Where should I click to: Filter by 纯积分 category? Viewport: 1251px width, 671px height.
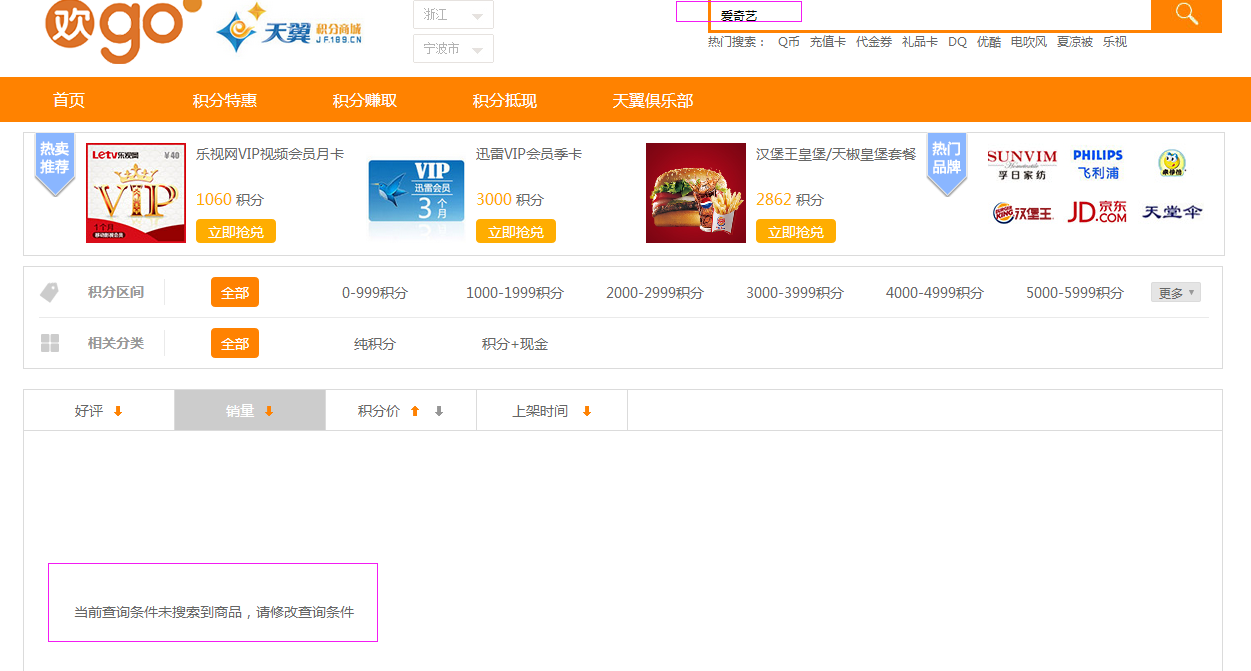click(375, 344)
